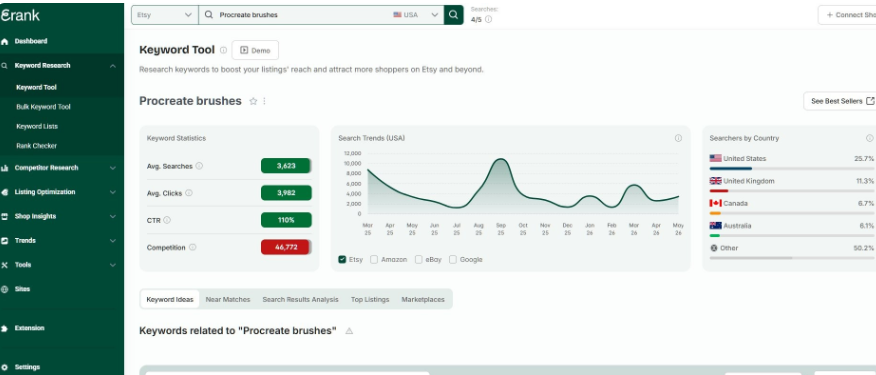Click the Keyword Research magnifier icon
This screenshot has height=375, width=876.
click(x=5, y=65)
